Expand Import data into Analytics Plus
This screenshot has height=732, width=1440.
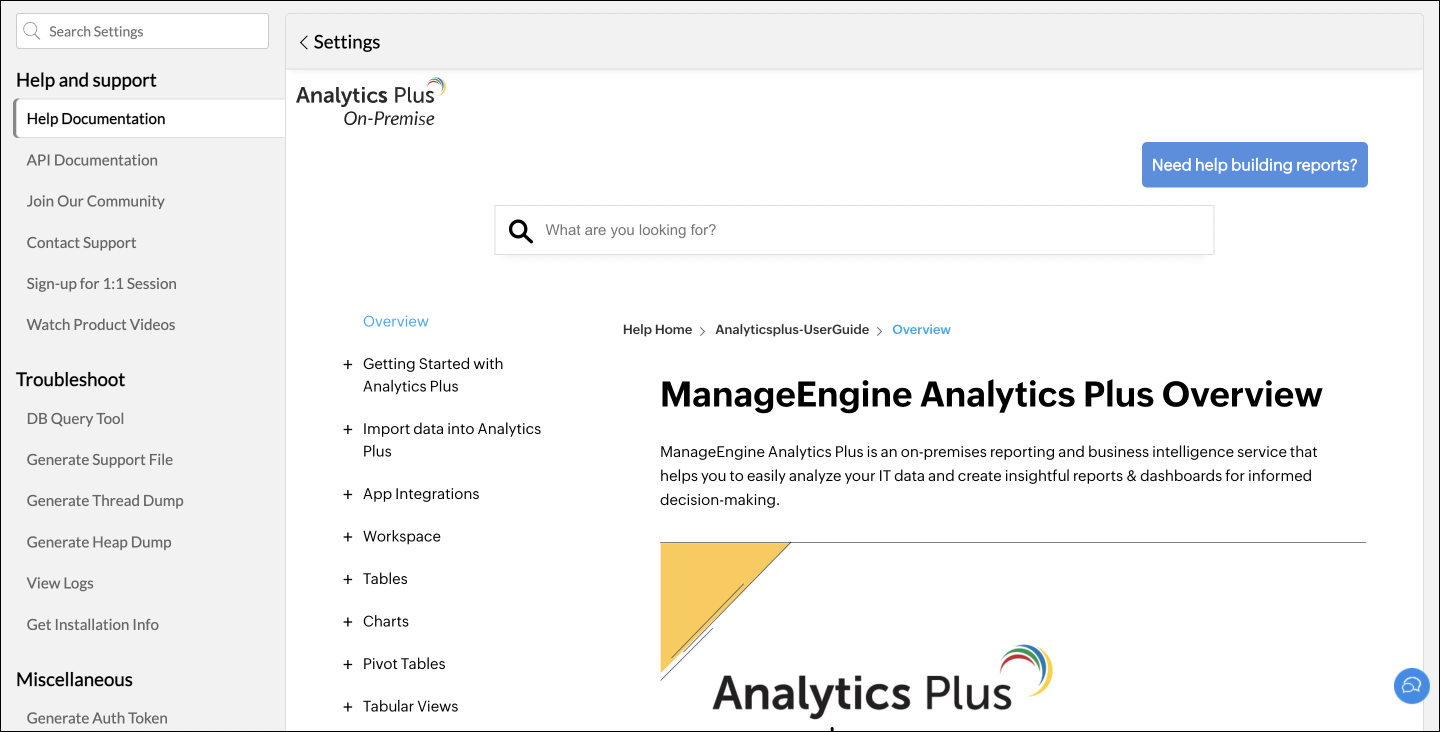point(348,430)
